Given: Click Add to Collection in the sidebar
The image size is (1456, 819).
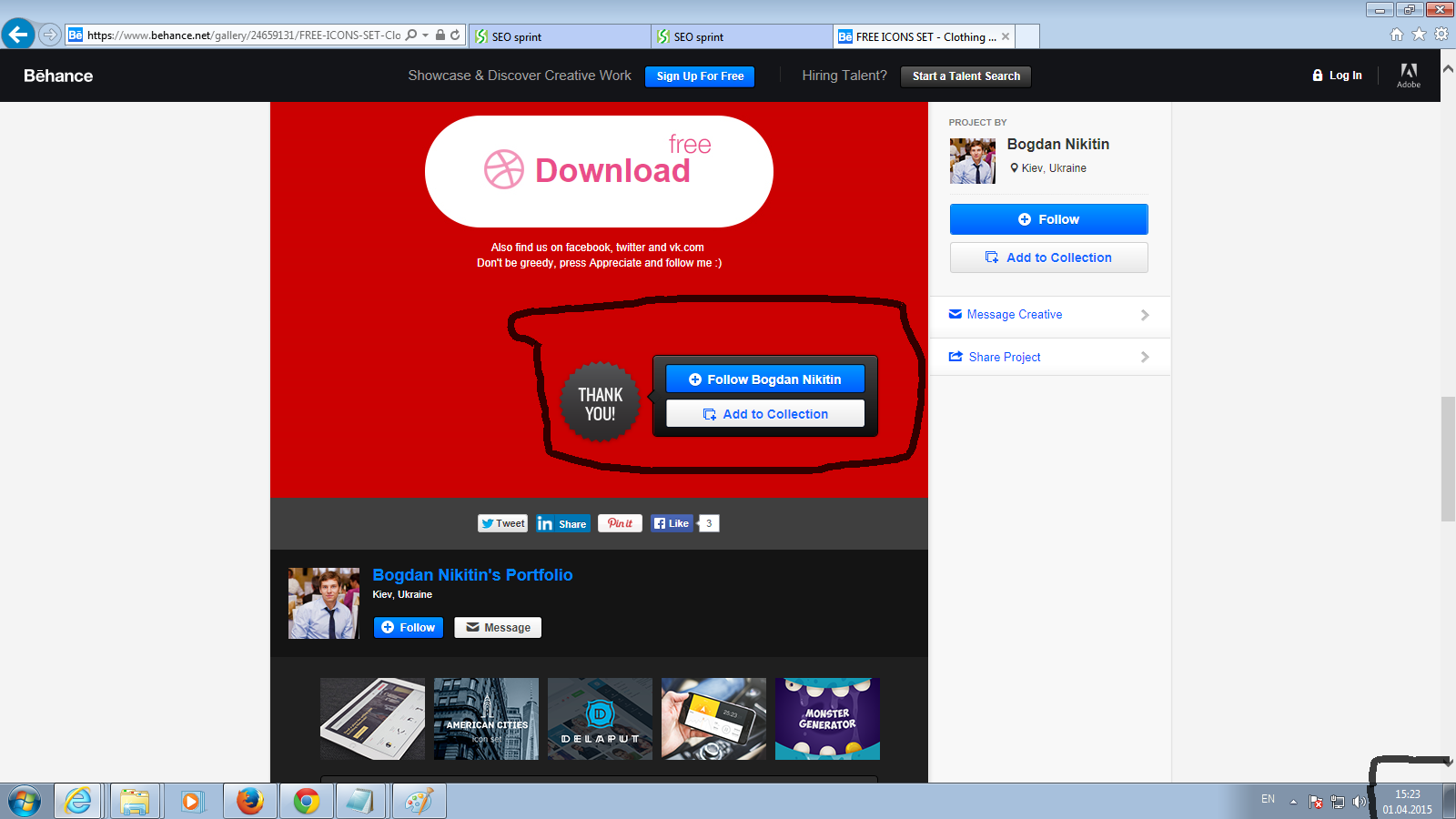Looking at the screenshot, I should coord(1049,258).
